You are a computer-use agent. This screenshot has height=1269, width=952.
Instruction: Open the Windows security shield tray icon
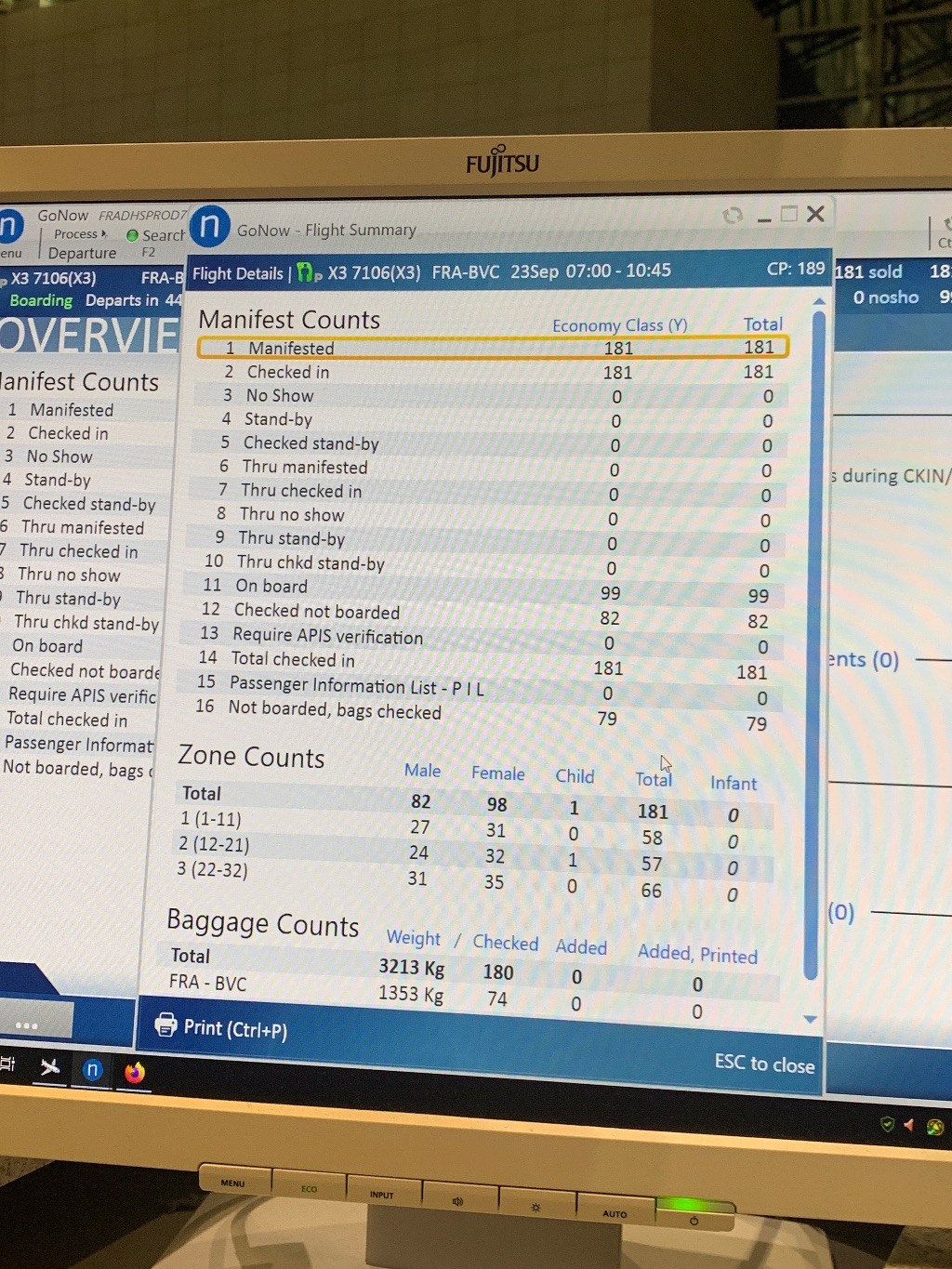click(x=887, y=1125)
